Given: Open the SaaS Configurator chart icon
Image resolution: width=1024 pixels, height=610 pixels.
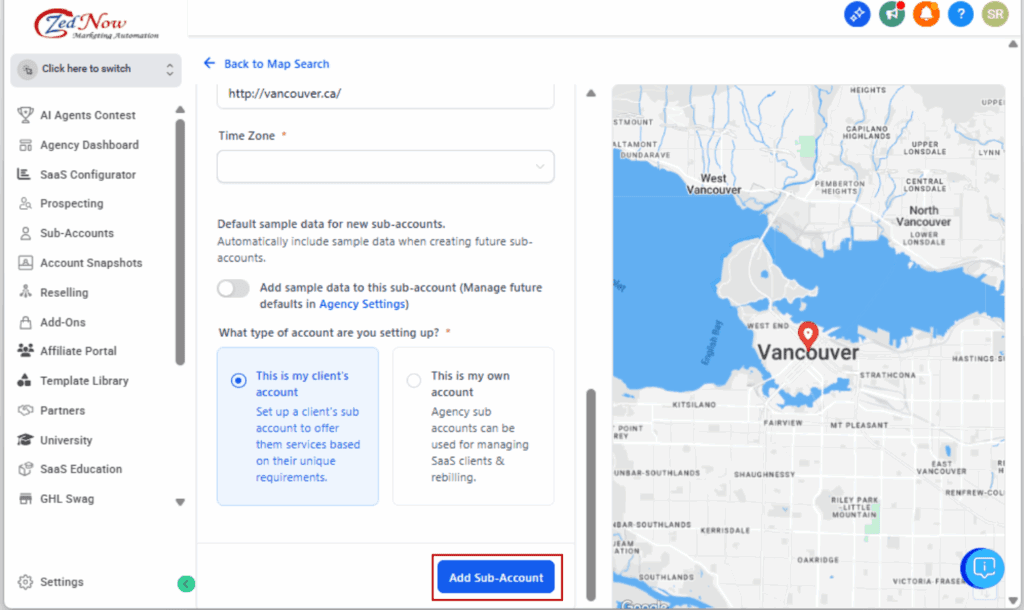Looking at the screenshot, I should tap(24, 174).
